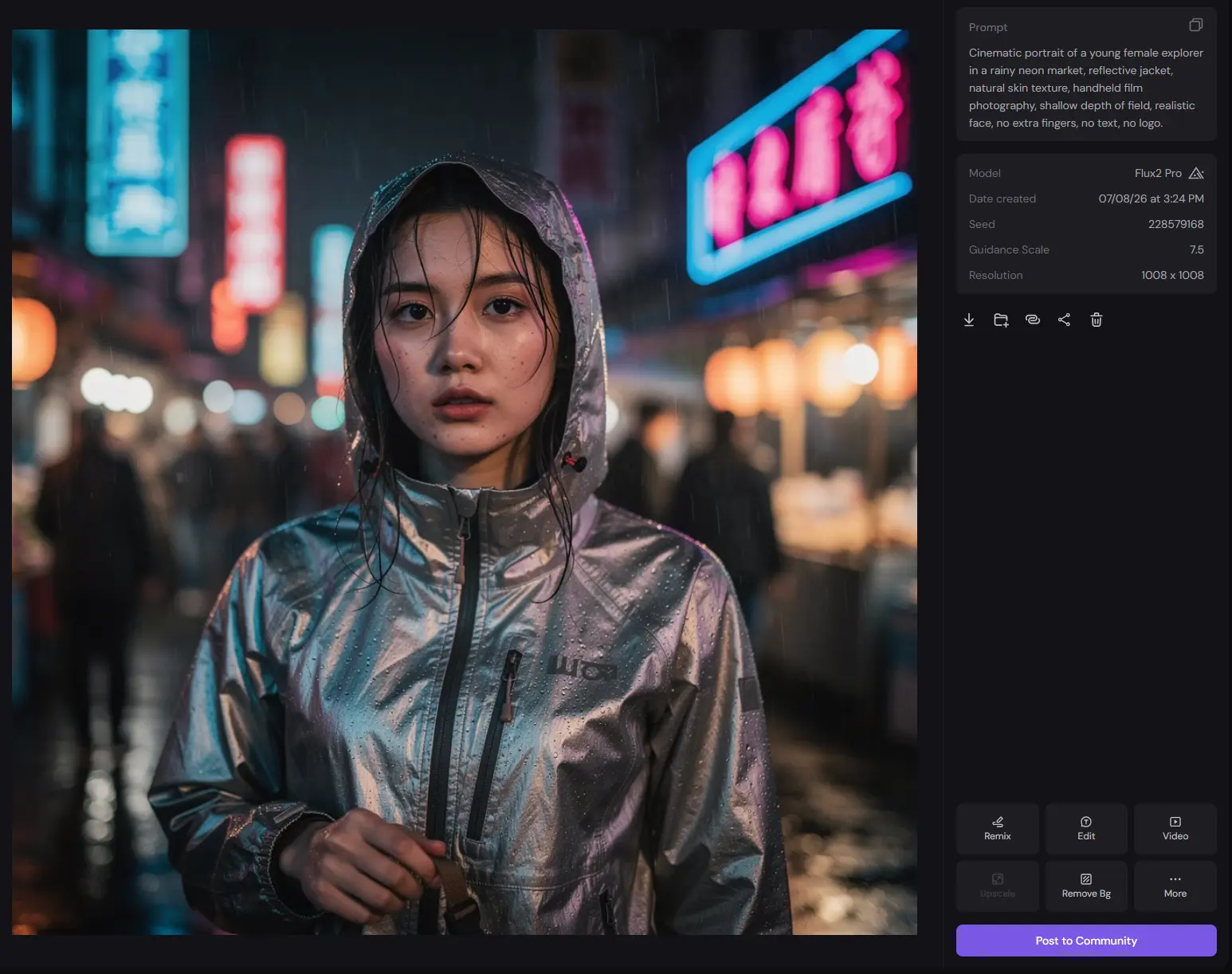Click the Prompt heading label

(x=988, y=27)
